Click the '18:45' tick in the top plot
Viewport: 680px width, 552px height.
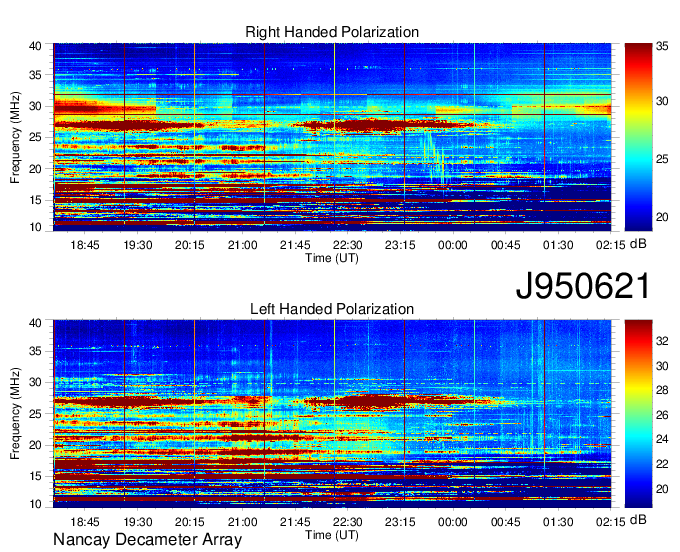(85, 245)
